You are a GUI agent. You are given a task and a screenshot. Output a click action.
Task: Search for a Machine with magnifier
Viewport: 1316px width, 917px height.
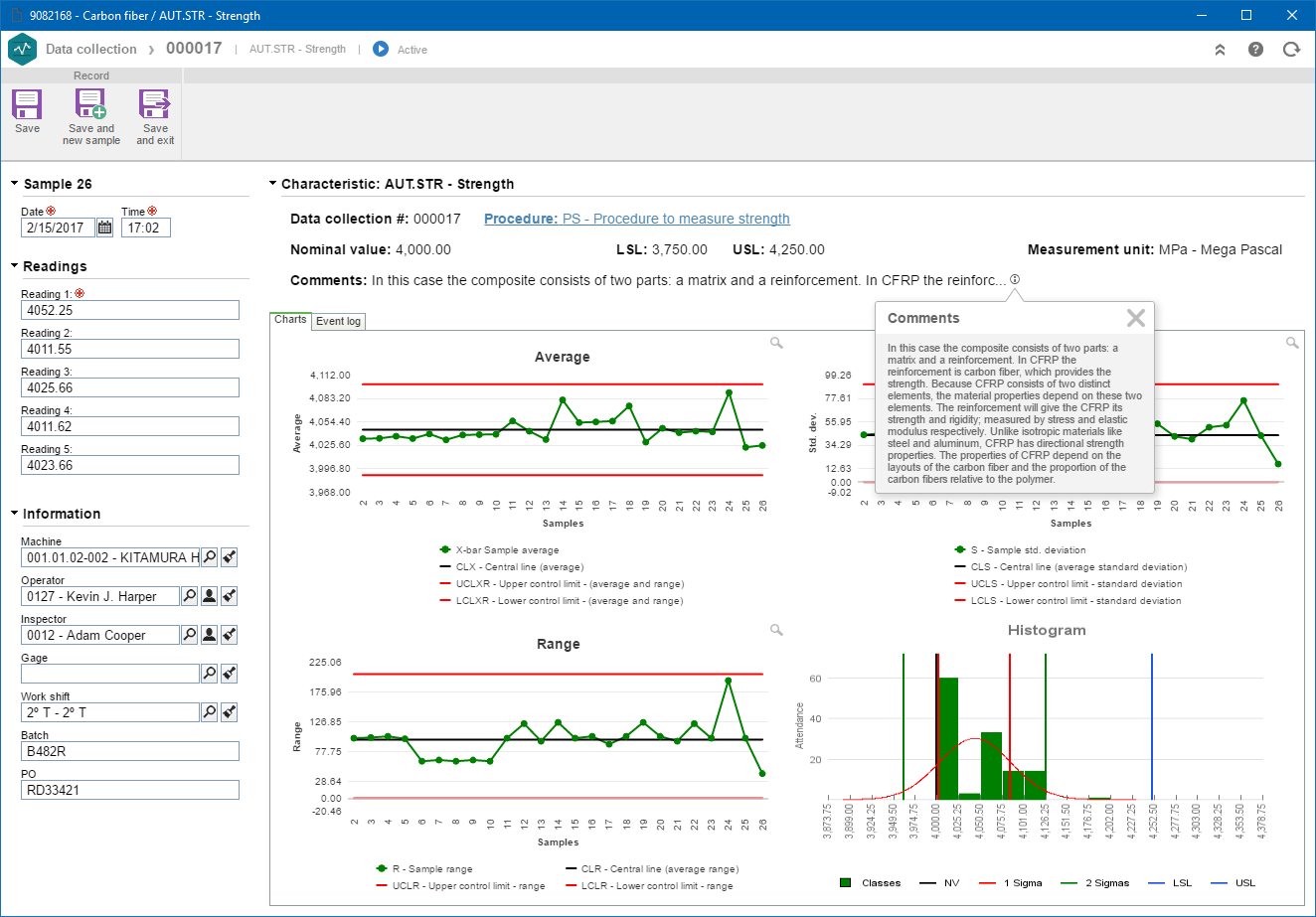coord(209,557)
